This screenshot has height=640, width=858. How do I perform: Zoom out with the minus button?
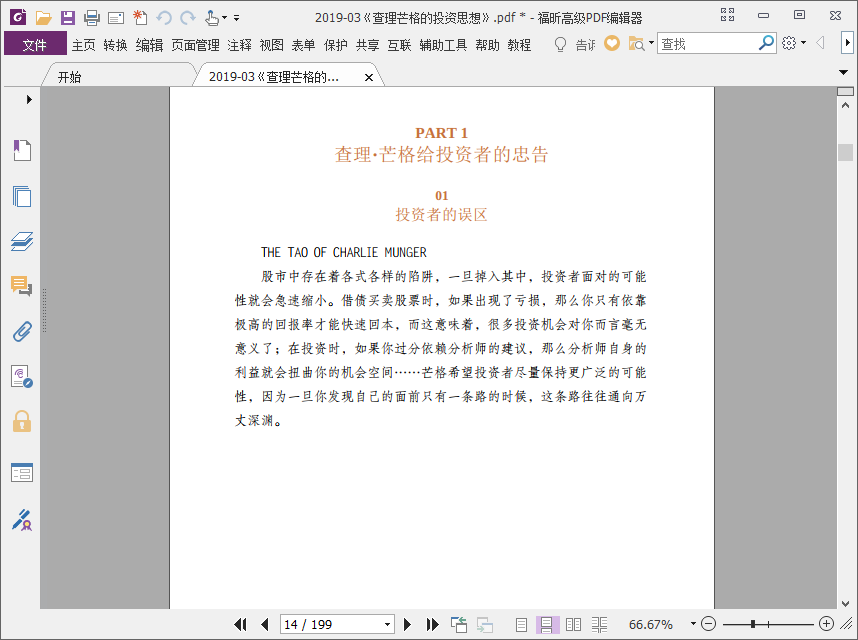[x=708, y=624]
